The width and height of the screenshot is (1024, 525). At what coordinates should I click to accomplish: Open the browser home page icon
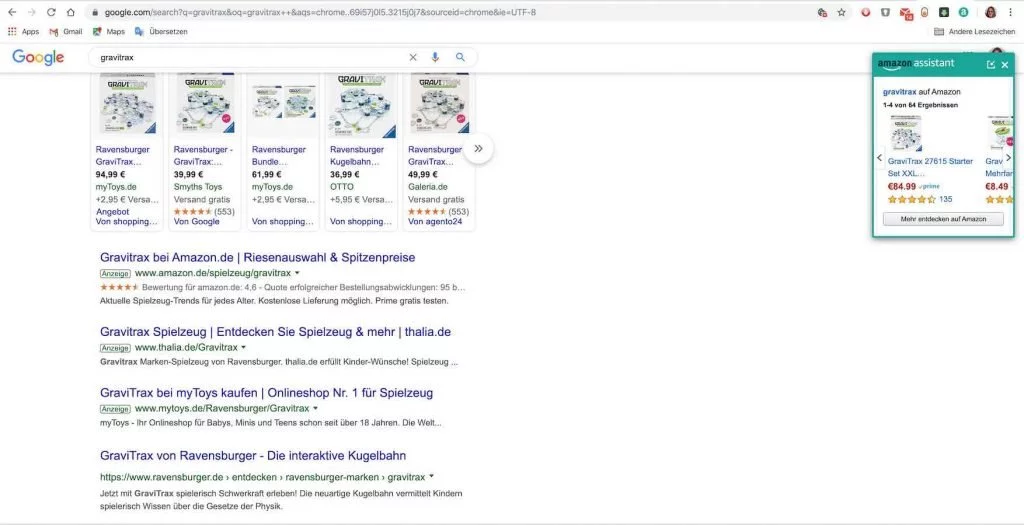click(x=71, y=12)
